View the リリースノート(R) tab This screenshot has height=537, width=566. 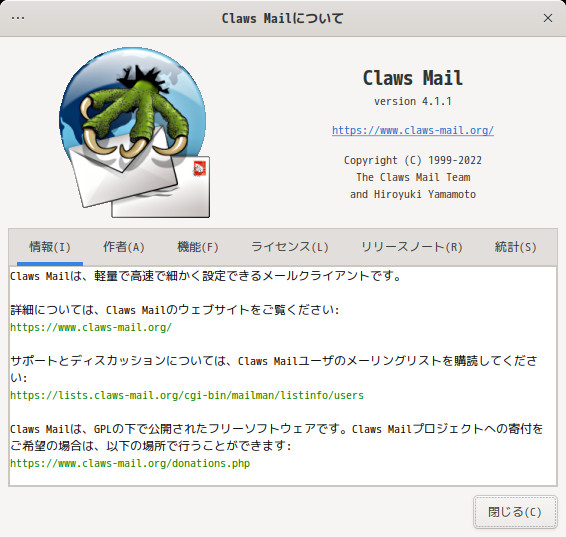point(412,247)
